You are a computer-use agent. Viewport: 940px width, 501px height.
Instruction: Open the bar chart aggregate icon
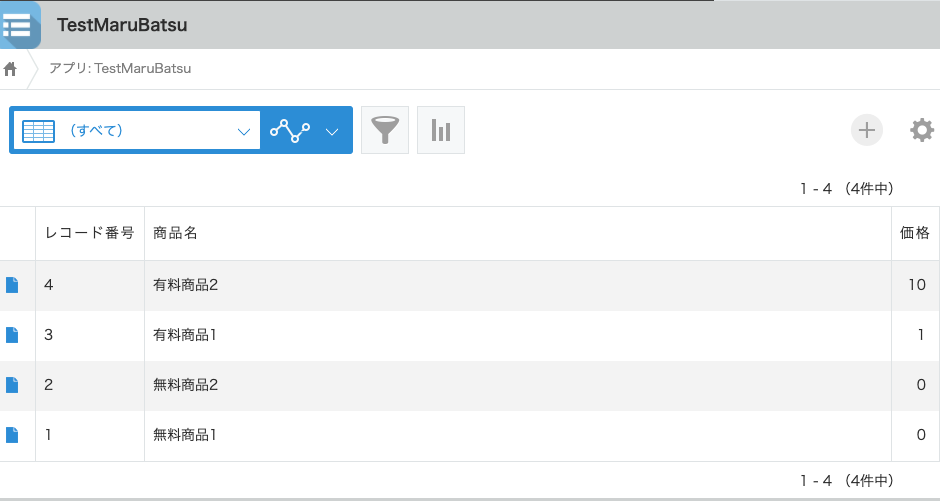pyautogui.click(x=441, y=130)
